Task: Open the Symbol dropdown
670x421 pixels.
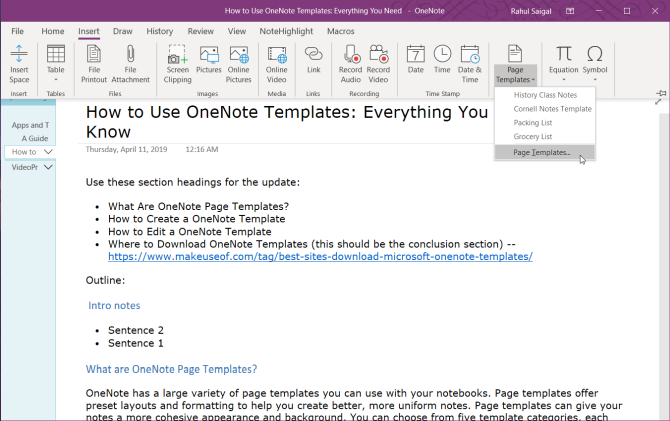Action: pyautogui.click(x=594, y=64)
